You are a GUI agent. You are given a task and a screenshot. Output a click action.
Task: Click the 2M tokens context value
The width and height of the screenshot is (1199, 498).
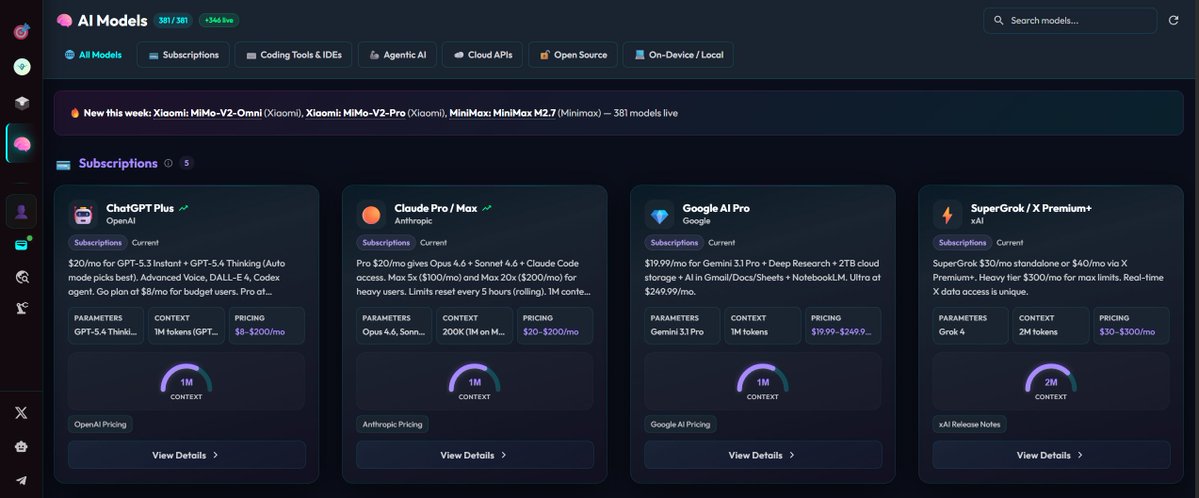point(1038,332)
